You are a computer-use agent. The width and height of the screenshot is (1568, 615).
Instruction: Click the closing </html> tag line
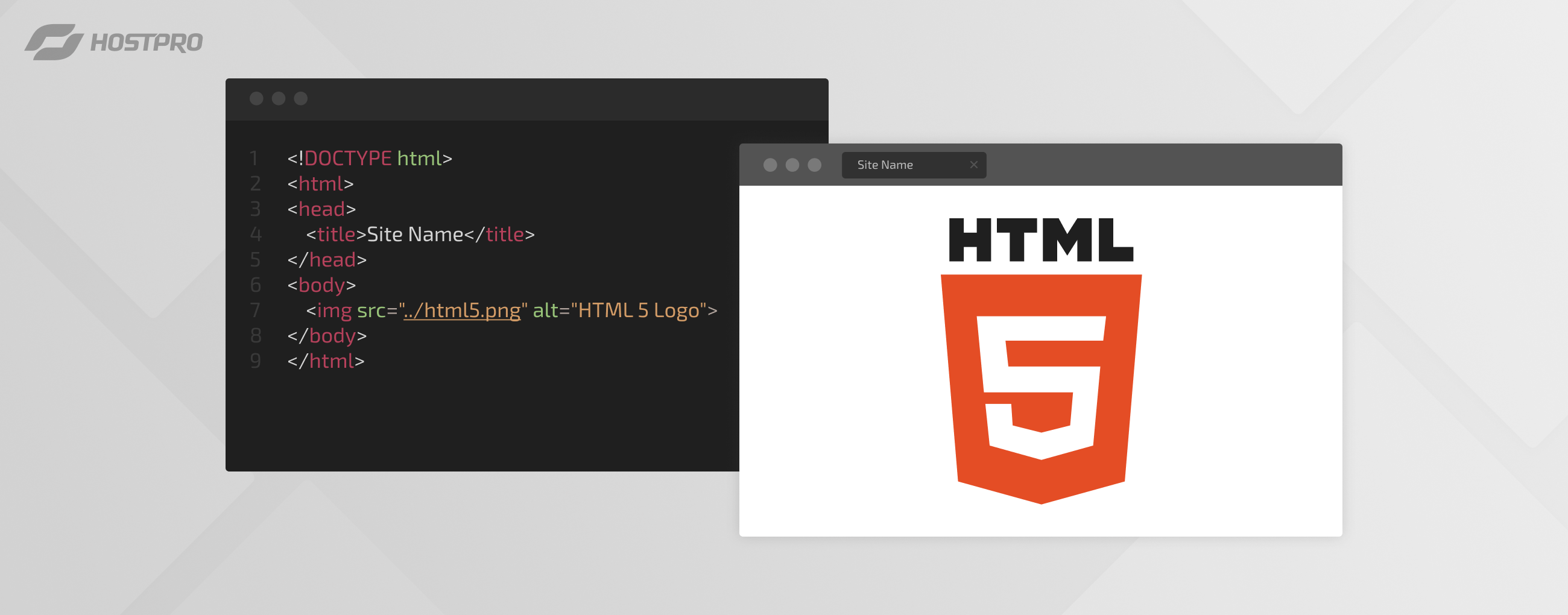(326, 361)
